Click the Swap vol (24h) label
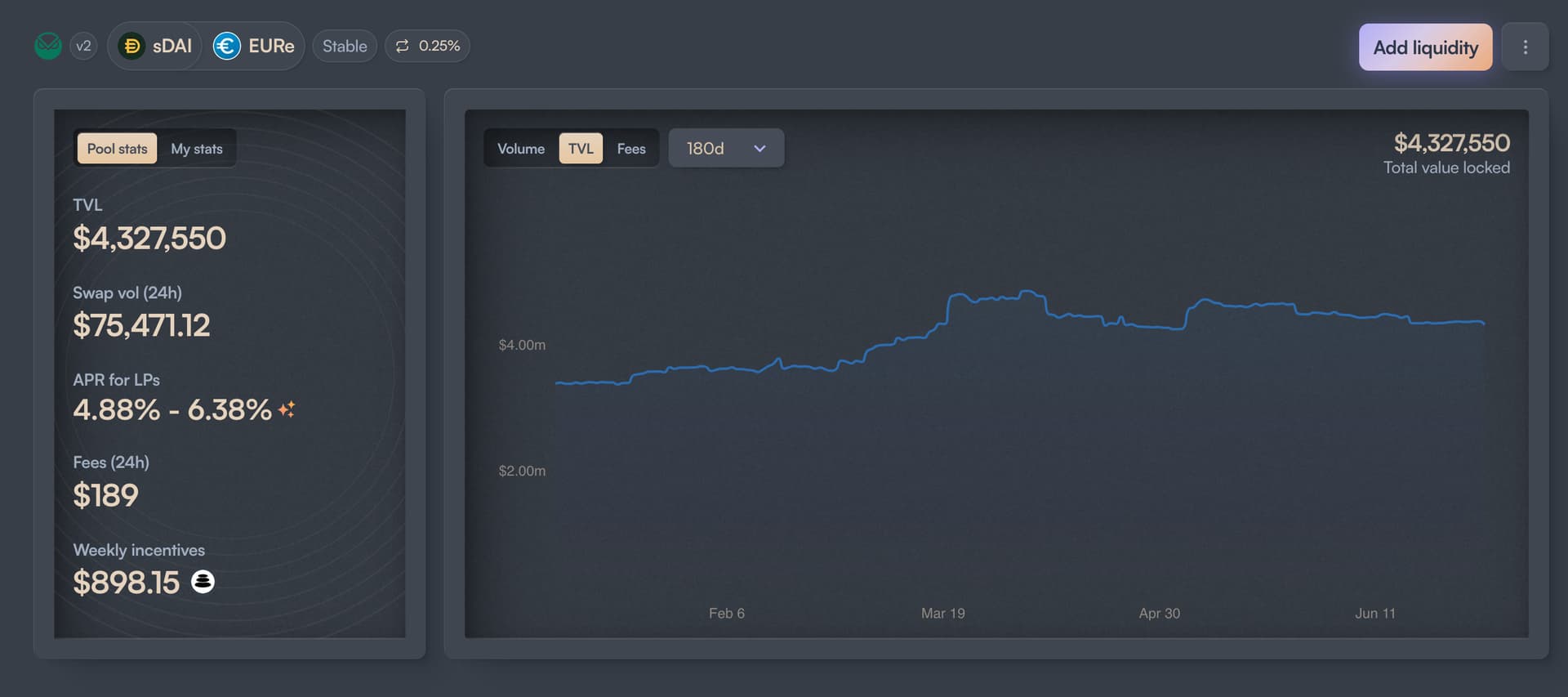This screenshot has width=1568, height=697. [x=127, y=293]
